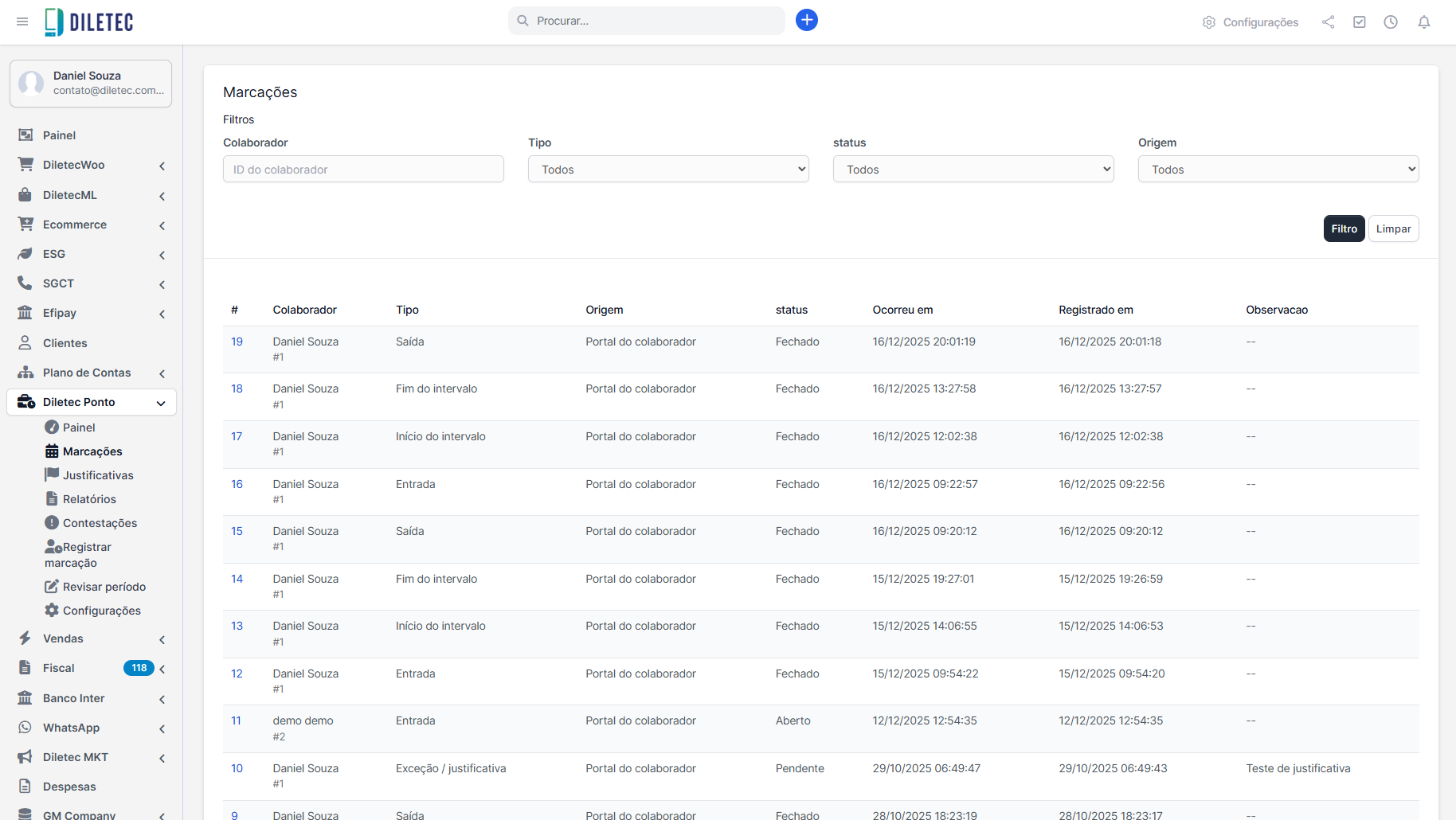Open the checklist tasks icon
The width and height of the screenshot is (1456, 820).
coord(1359,22)
